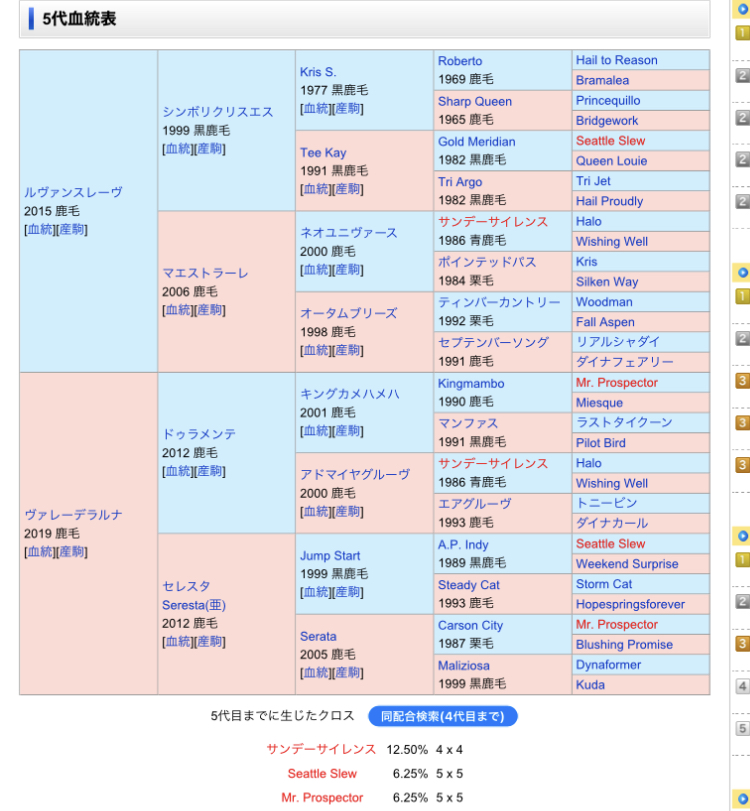Open the Steady Cat link
750x811 pixels.
tap(469, 585)
